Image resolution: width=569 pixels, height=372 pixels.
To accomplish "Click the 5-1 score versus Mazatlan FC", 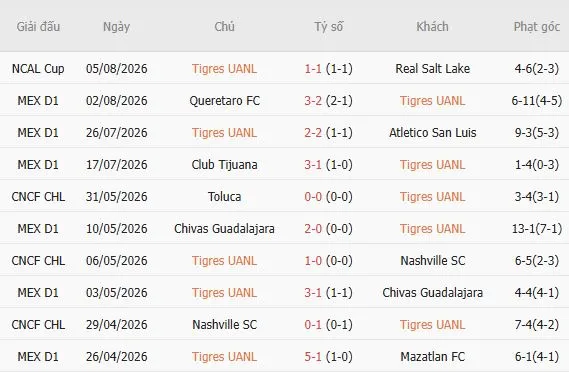I will [313, 356].
